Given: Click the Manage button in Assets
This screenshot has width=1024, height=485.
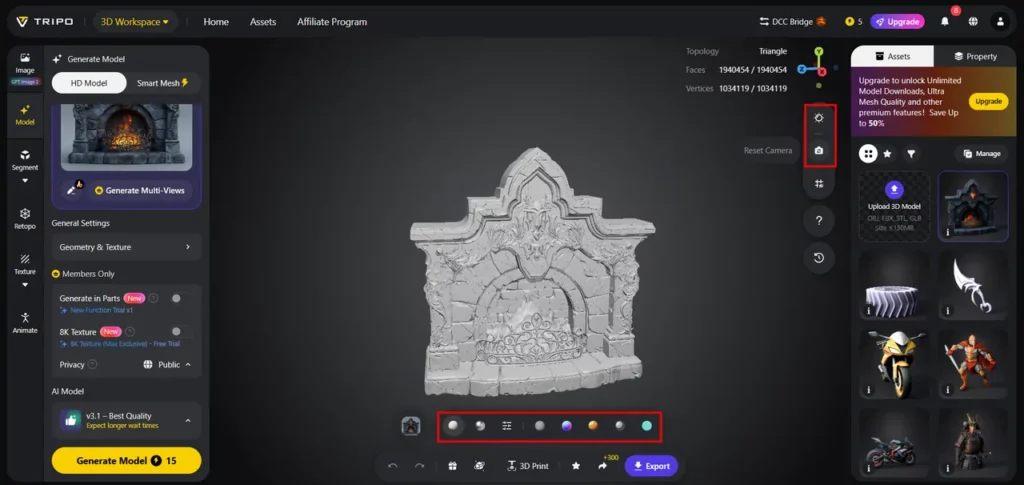Looking at the screenshot, I should tap(981, 154).
